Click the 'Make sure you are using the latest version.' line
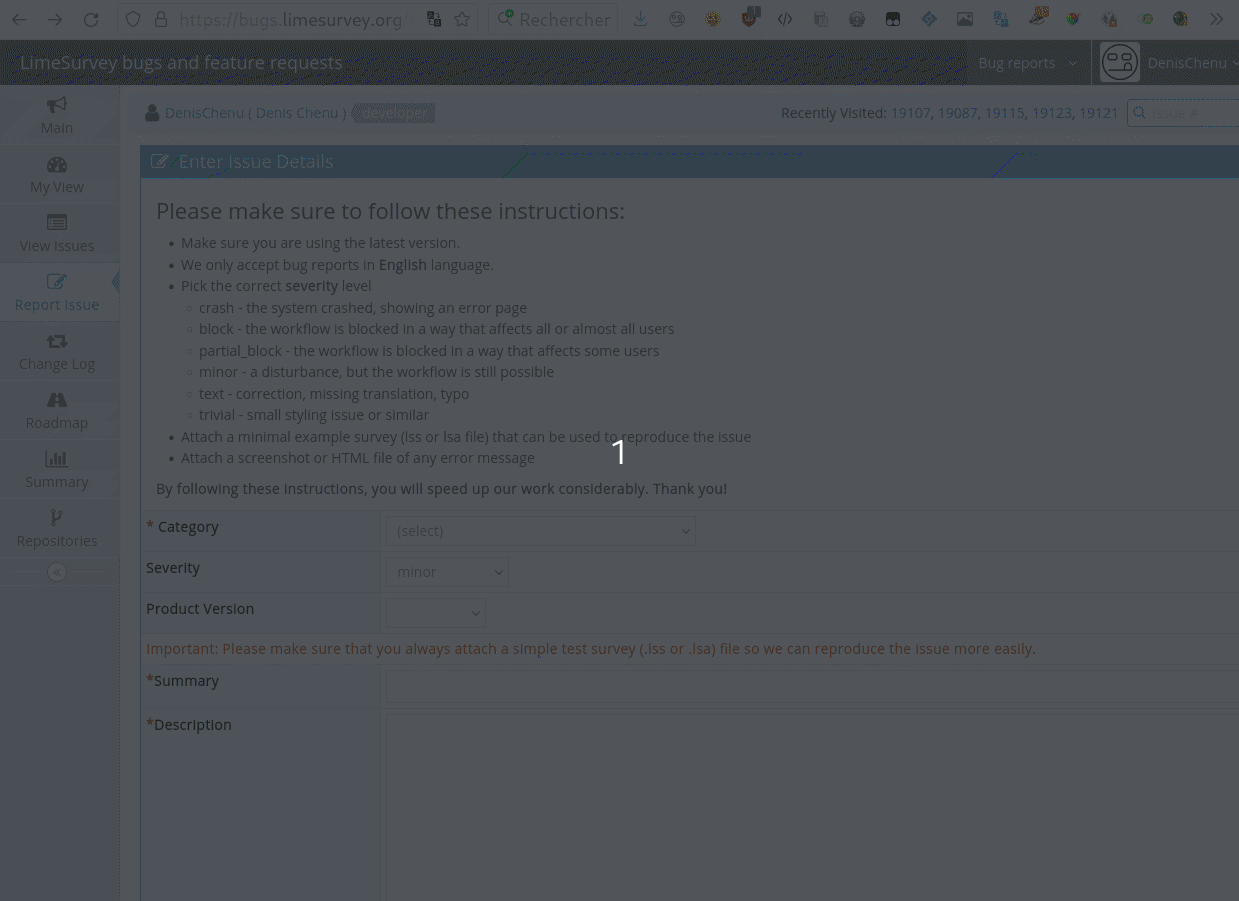This screenshot has width=1239, height=901. 320,243
